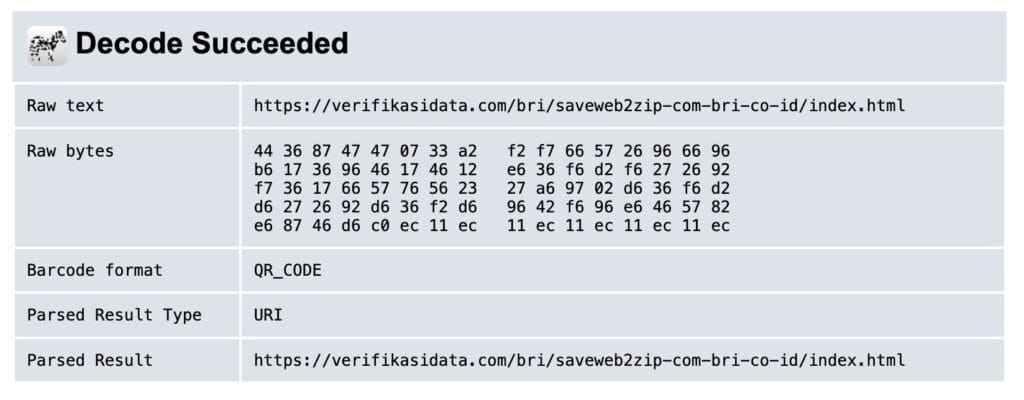Image resolution: width=1024 pixels, height=400 pixels.
Task: Click the first line of raw bytes
Action: [492, 152]
